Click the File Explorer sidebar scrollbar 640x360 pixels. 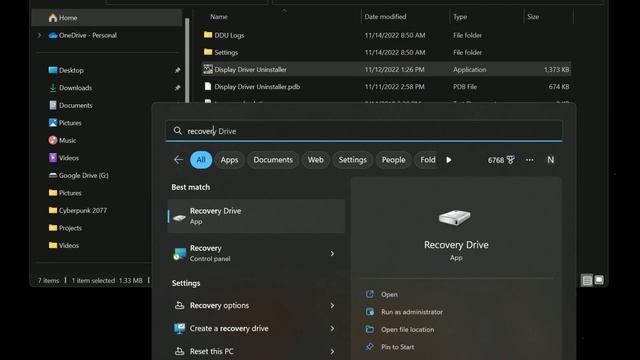[x=187, y=60]
